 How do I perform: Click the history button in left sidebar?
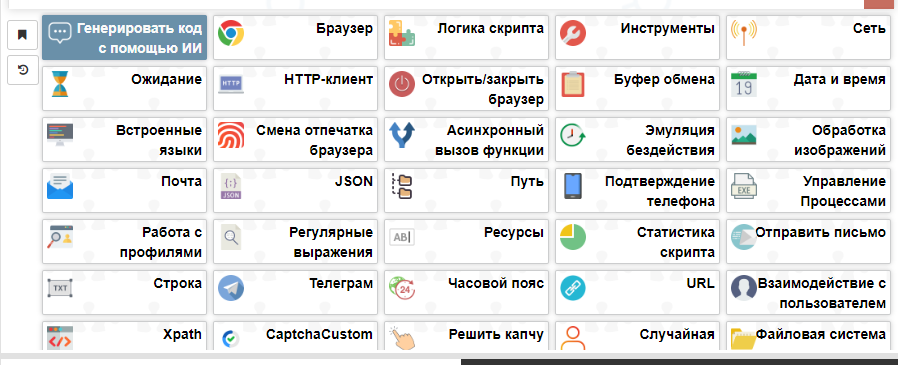point(22,70)
